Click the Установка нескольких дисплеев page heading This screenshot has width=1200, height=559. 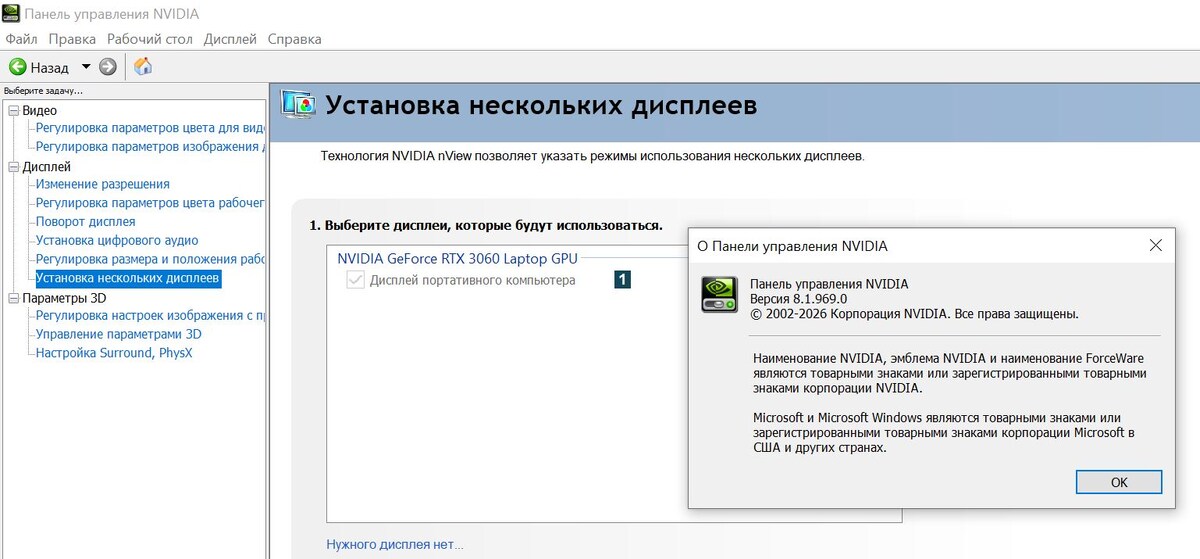click(542, 105)
